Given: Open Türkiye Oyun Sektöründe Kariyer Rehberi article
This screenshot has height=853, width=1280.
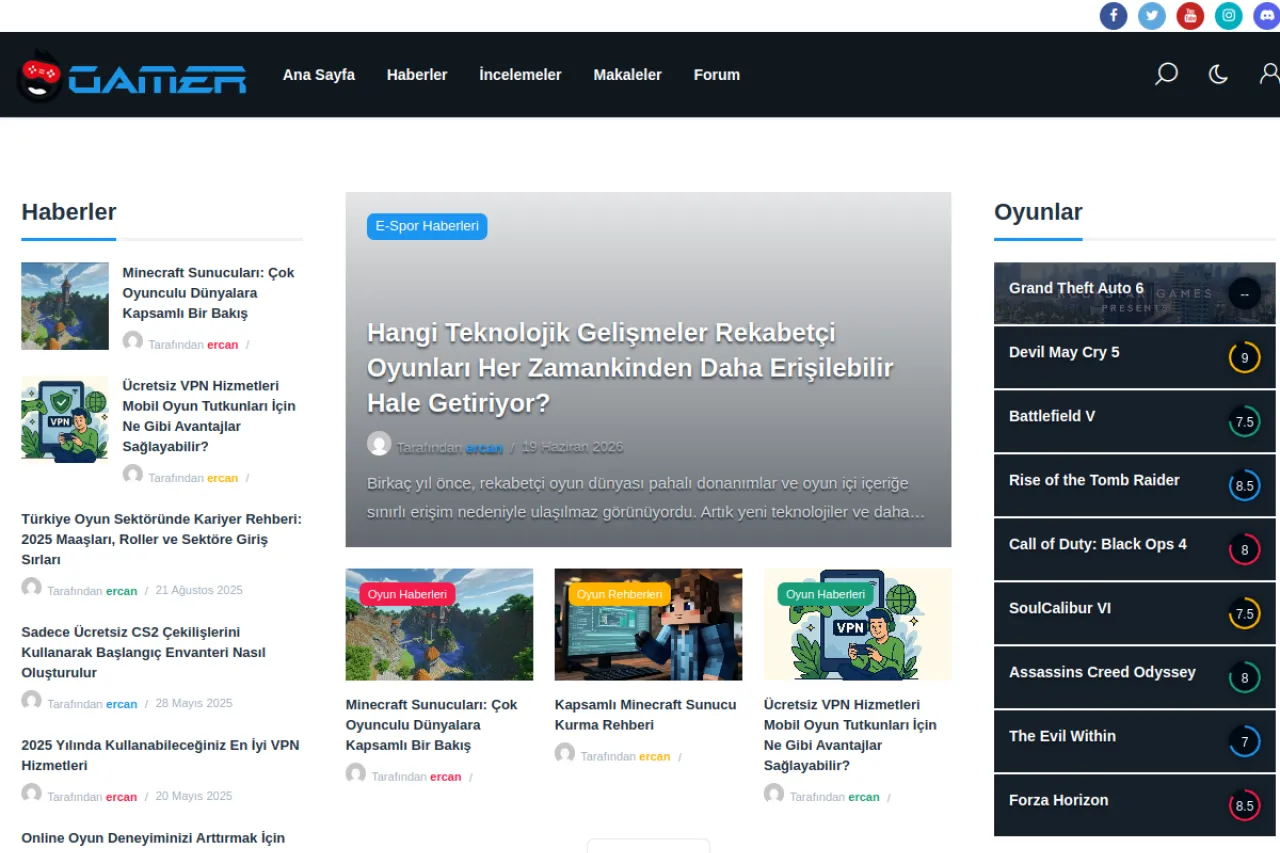Looking at the screenshot, I should [x=161, y=539].
